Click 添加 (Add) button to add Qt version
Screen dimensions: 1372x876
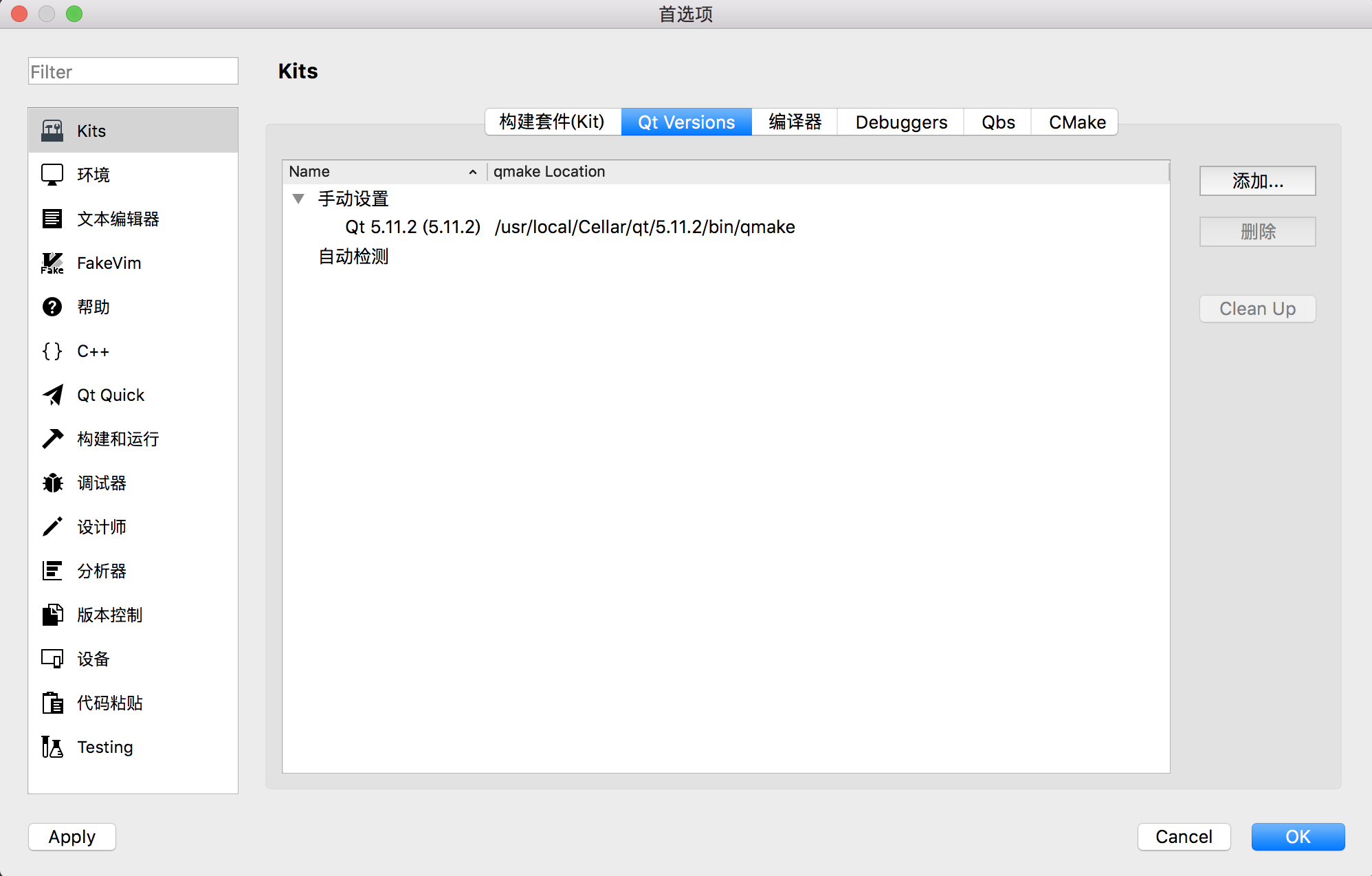point(1258,182)
